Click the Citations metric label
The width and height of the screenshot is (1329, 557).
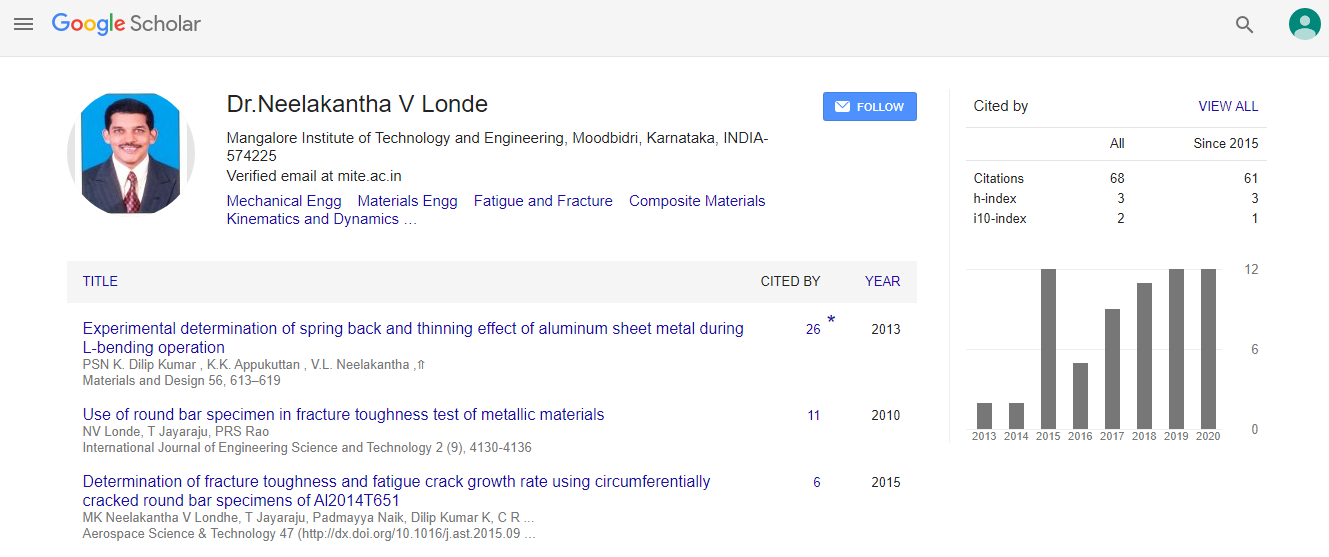click(999, 178)
